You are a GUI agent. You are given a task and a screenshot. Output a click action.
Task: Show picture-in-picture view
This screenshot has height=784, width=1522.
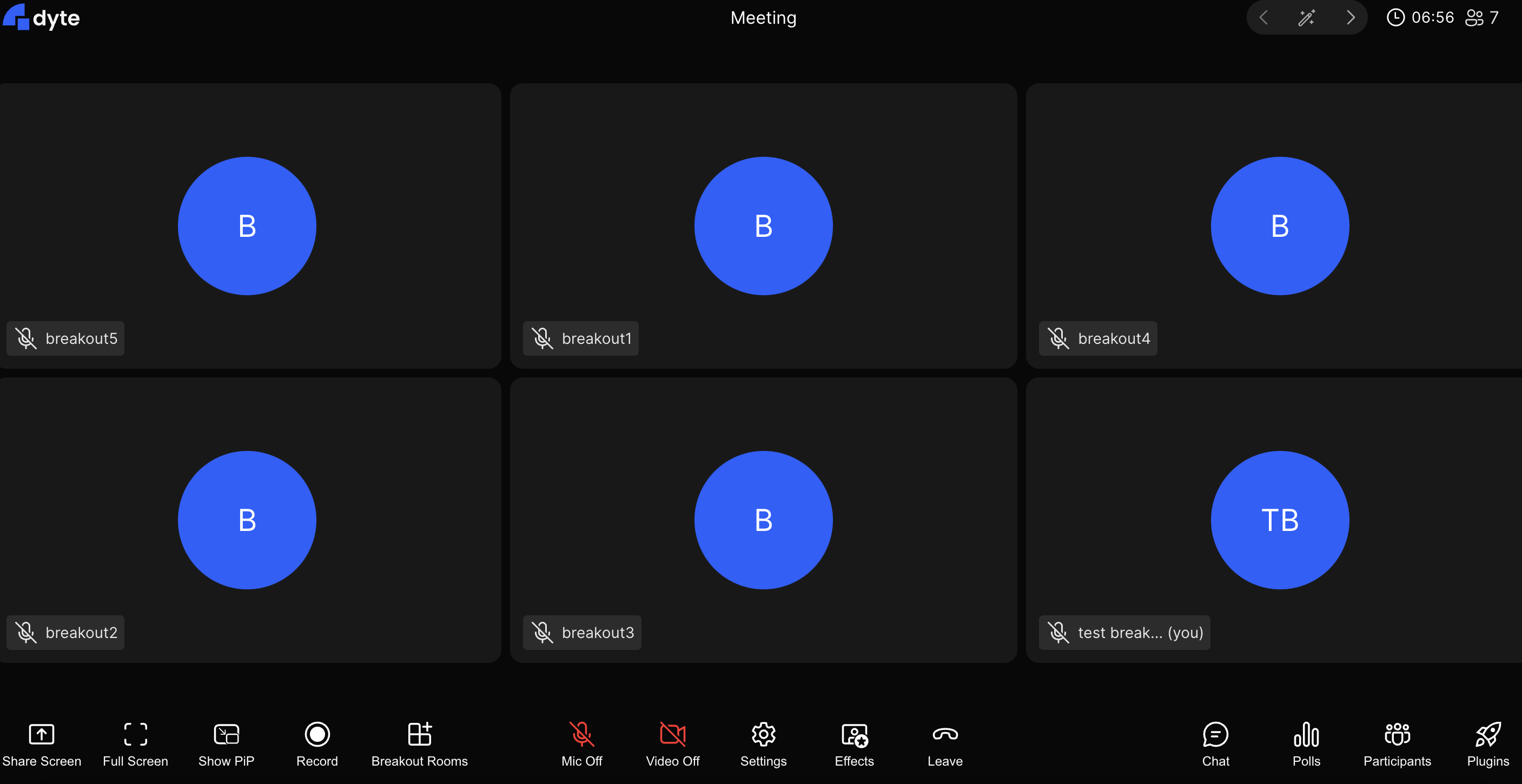226,734
